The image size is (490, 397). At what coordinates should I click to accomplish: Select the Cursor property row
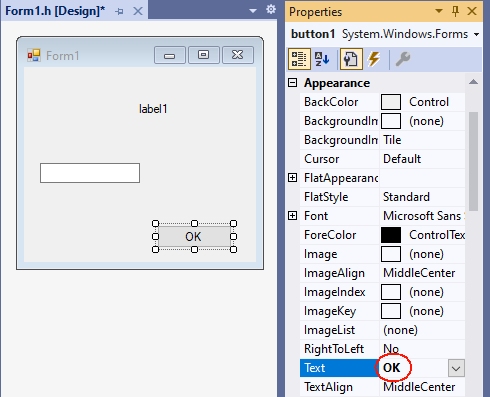(x=382, y=159)
